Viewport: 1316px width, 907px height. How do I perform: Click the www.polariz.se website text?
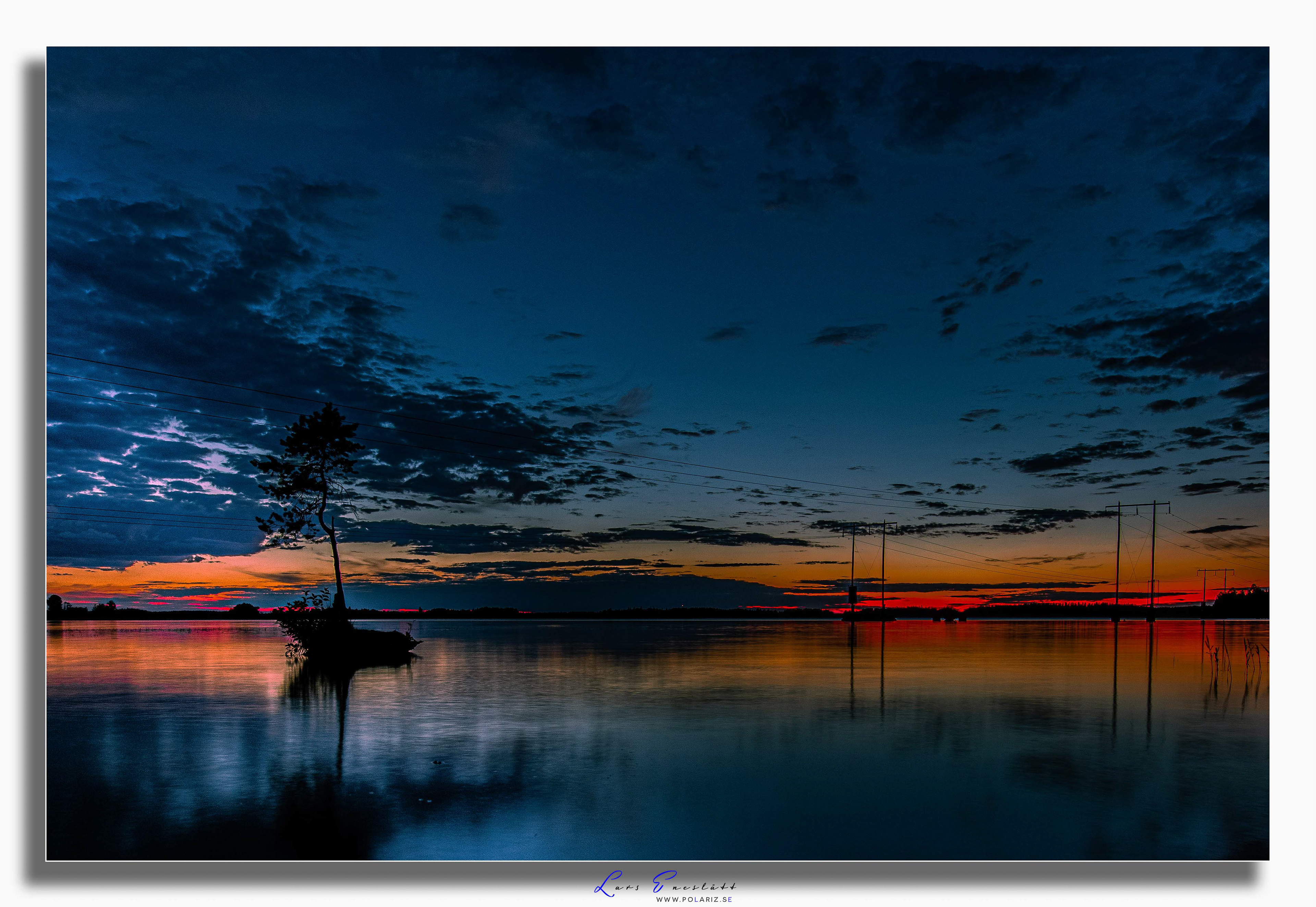point(694,899)
